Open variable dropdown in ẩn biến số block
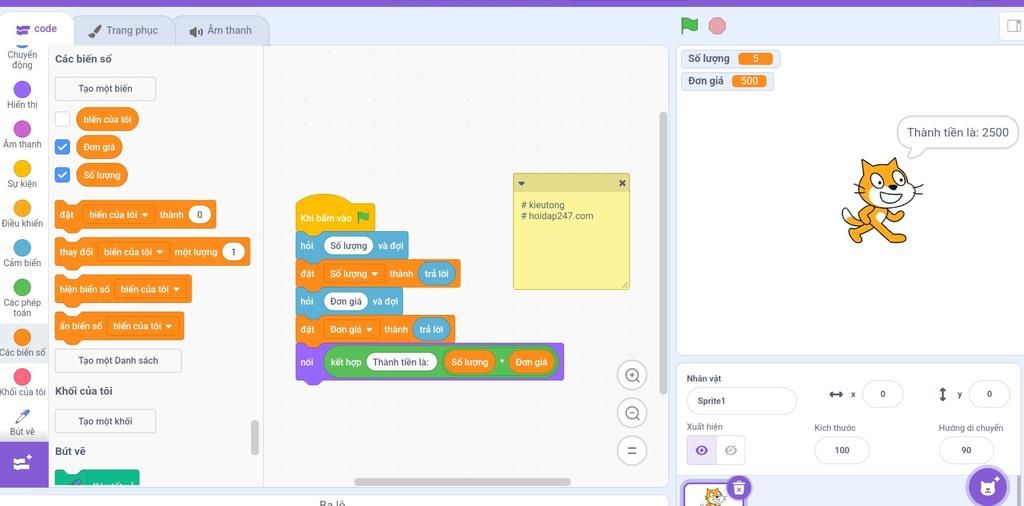Screen dimensions: 1024x506 [x=142, y=326]
